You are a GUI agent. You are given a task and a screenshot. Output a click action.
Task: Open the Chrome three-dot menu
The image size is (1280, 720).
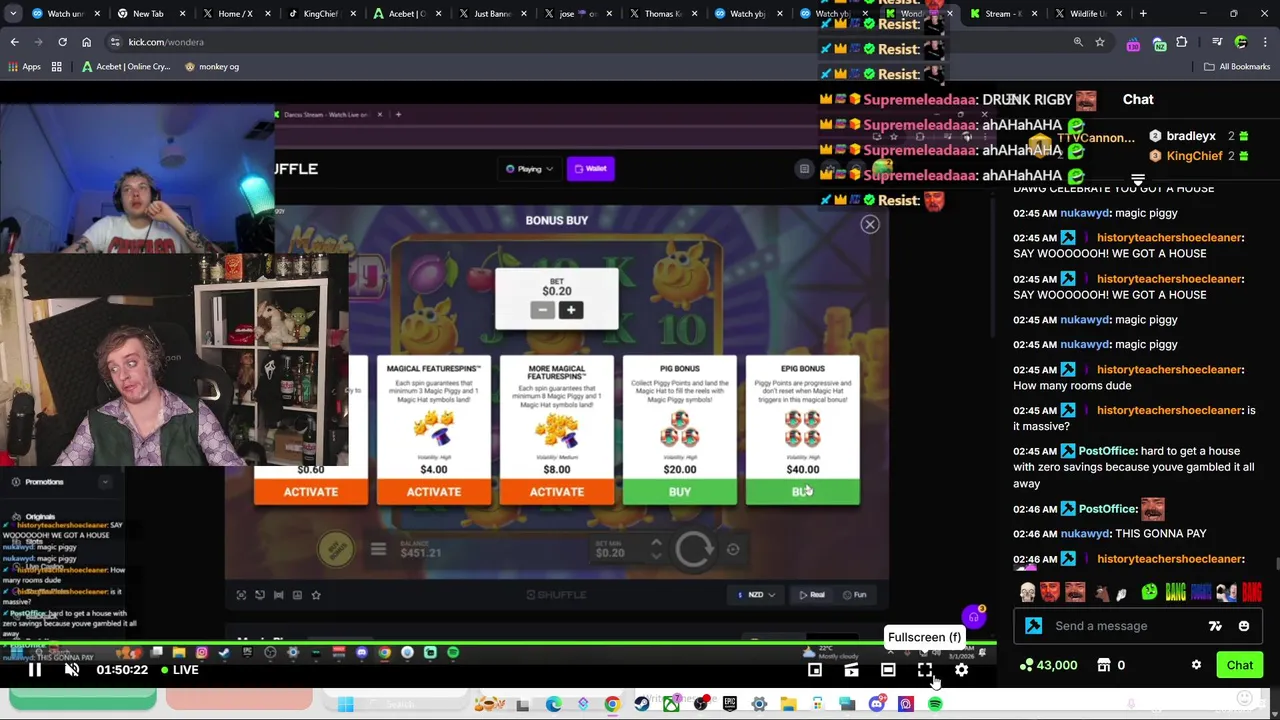click(1266, 42)
